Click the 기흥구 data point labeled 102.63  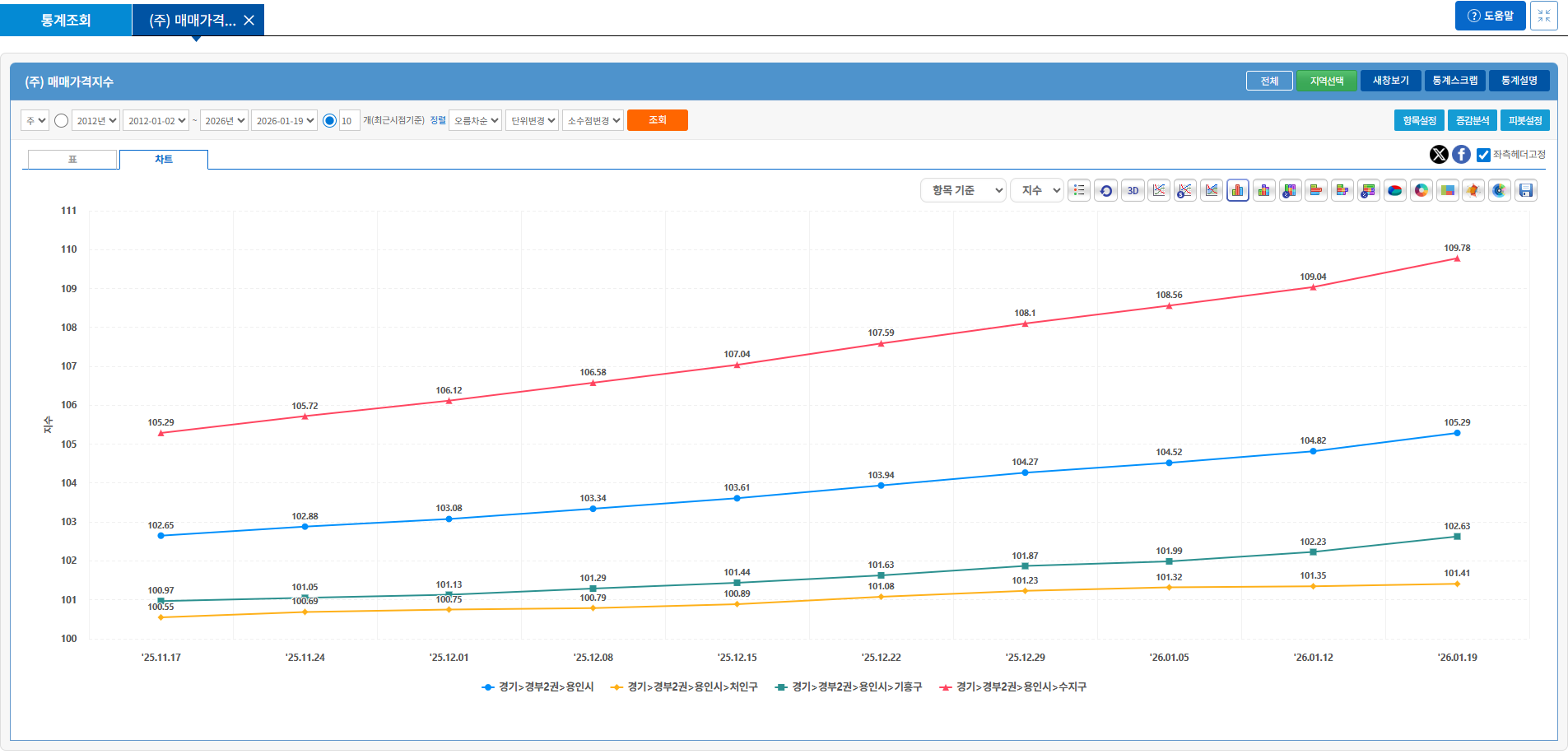pos(1457,537)
